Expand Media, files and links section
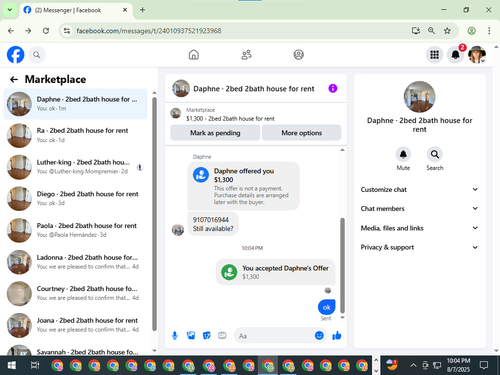This screenshot has height=375, width=500. [x=419, y=228]
